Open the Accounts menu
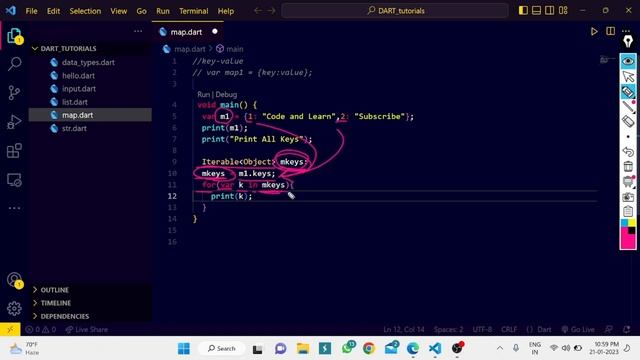The height and width of the screenshot is (360, 640). pyautogui.click(x=14, y=280)
